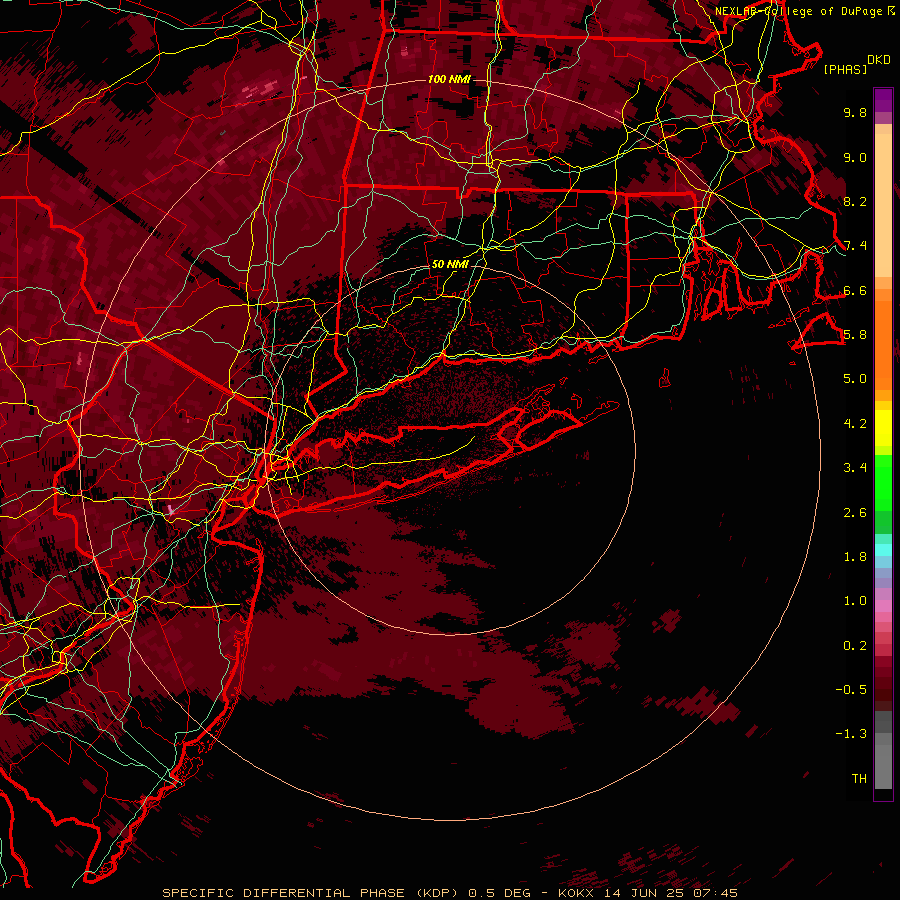Pick the yellow color bar segment
This screenshot has height=900, width=900.
[883, 428]
